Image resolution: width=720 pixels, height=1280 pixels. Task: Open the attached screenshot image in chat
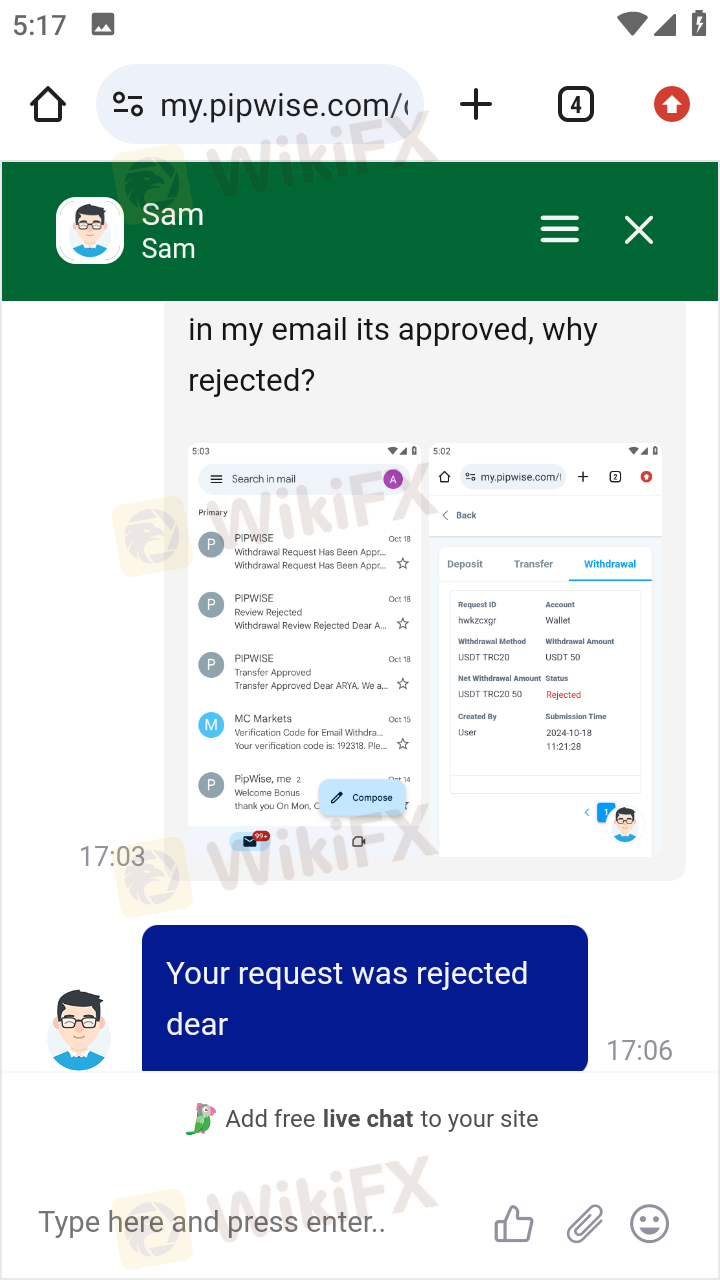tap(424, 650)
